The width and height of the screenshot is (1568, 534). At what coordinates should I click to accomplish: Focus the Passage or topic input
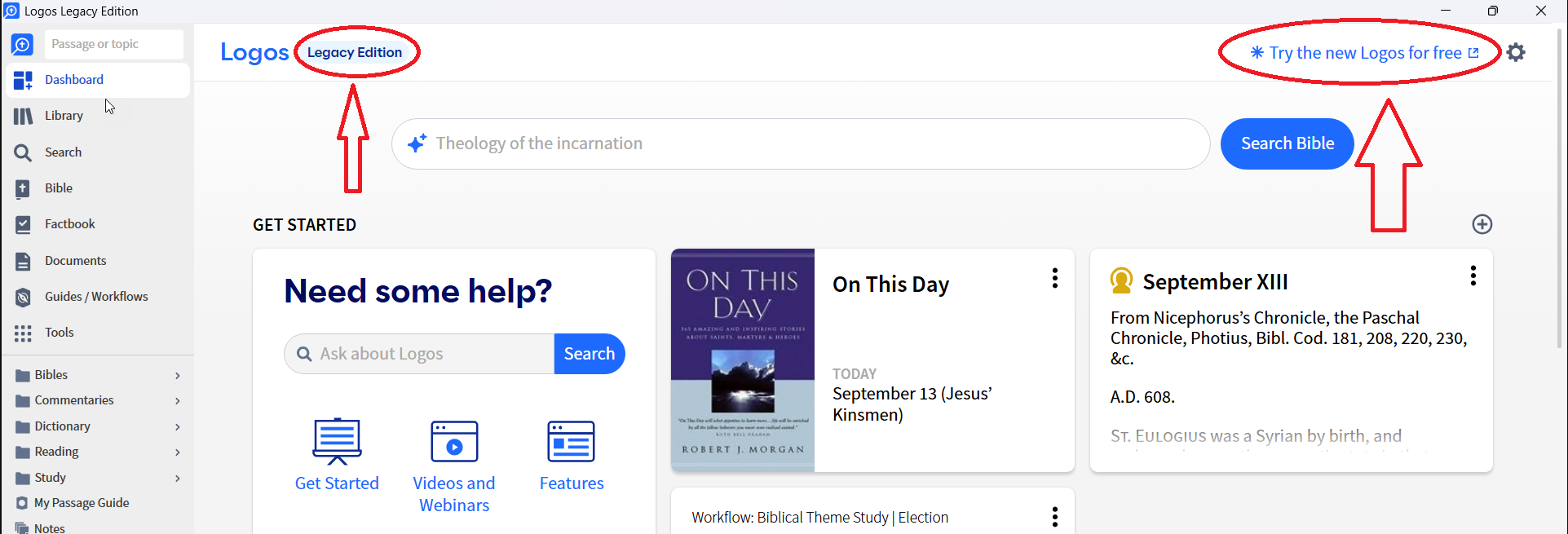point(114,44)
